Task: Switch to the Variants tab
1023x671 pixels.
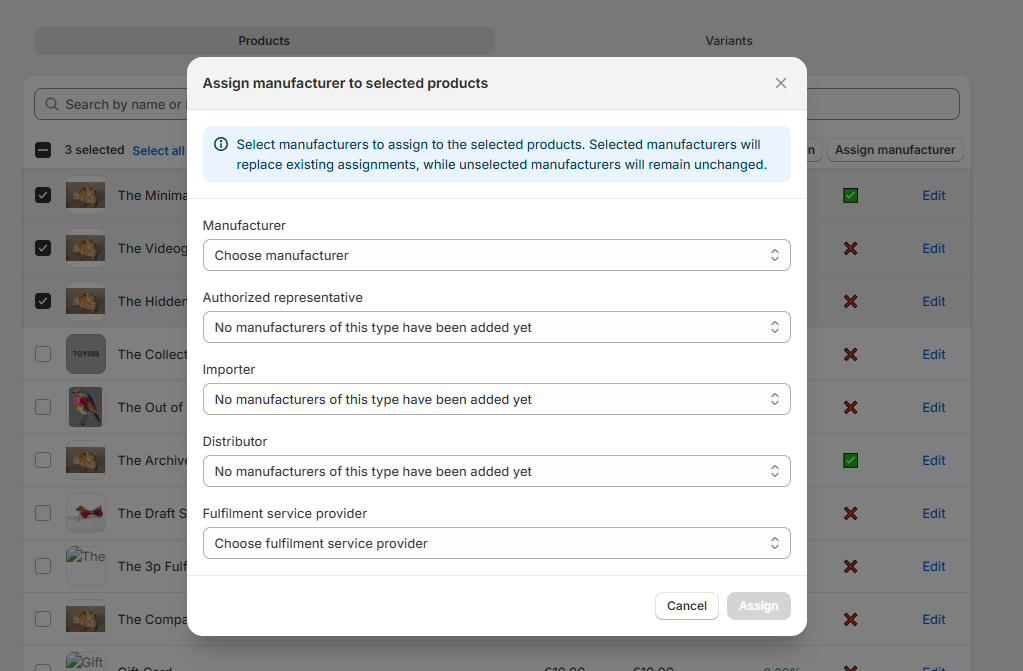Action: coord(728,40)
